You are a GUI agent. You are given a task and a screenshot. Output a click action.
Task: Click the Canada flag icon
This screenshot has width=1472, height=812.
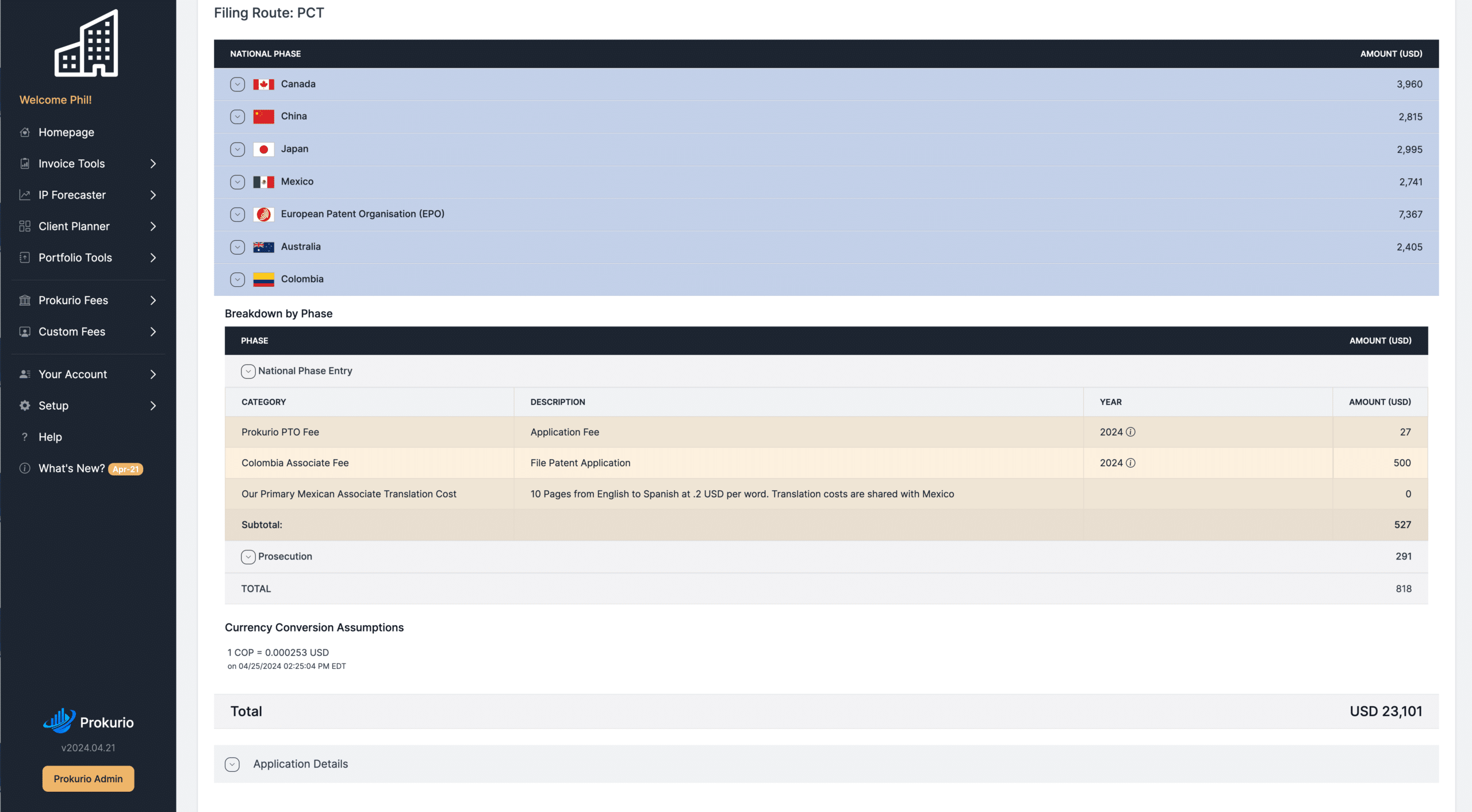(263, 84)
